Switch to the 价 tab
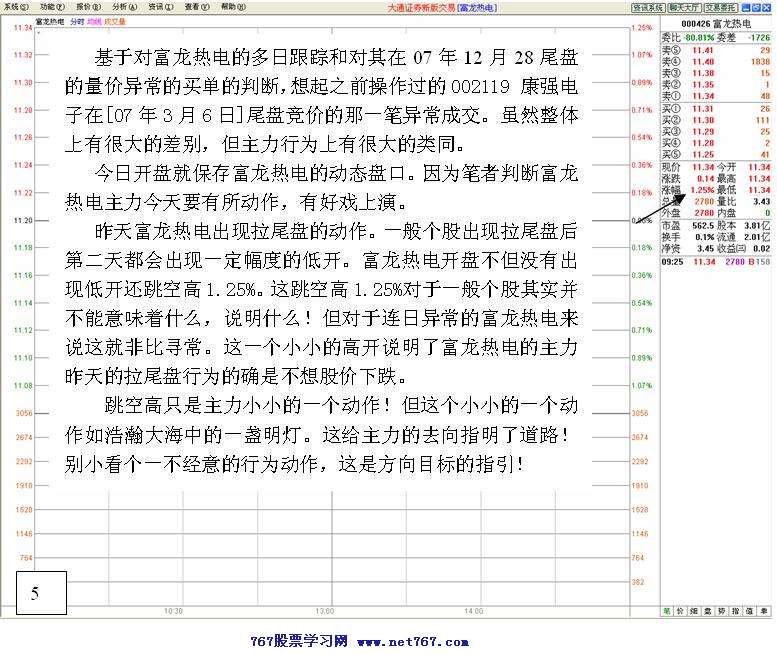777x654 pixels. [681, 609]
